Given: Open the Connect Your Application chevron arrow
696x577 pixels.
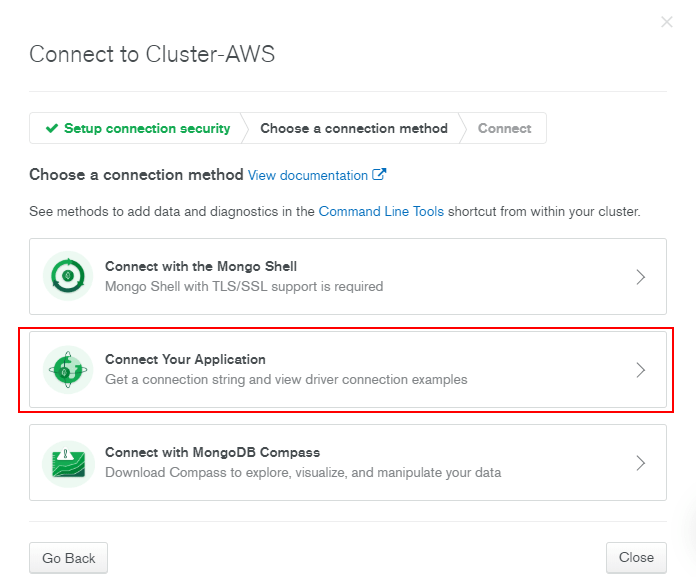Looking at the screenshot, I should 641,370.
